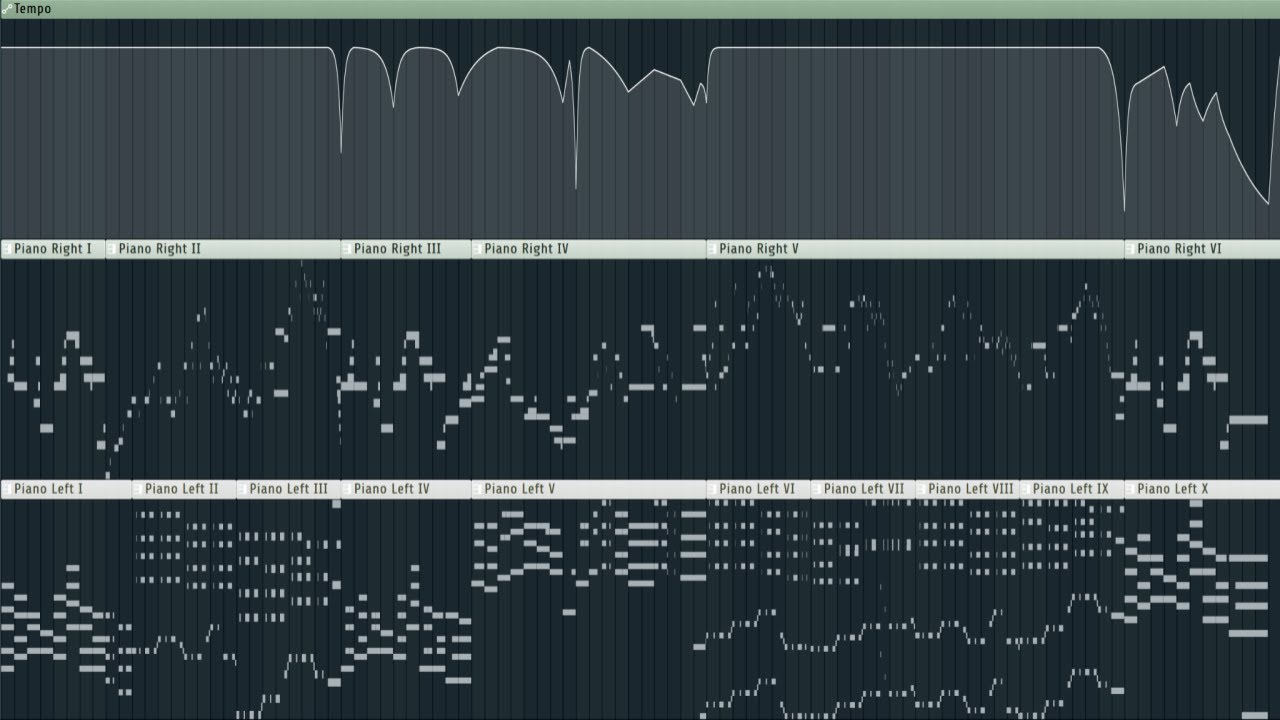Open the Piano Left X clip menu icon
This screenshot has height=720, width=1280.
click(x=1130, y=490)
